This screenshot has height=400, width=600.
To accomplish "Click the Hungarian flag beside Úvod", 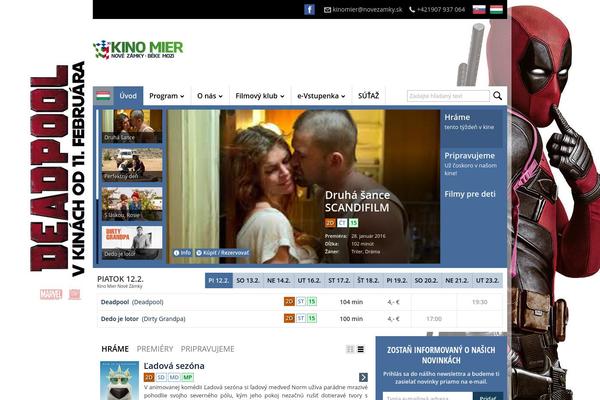I will click(103, 96).
